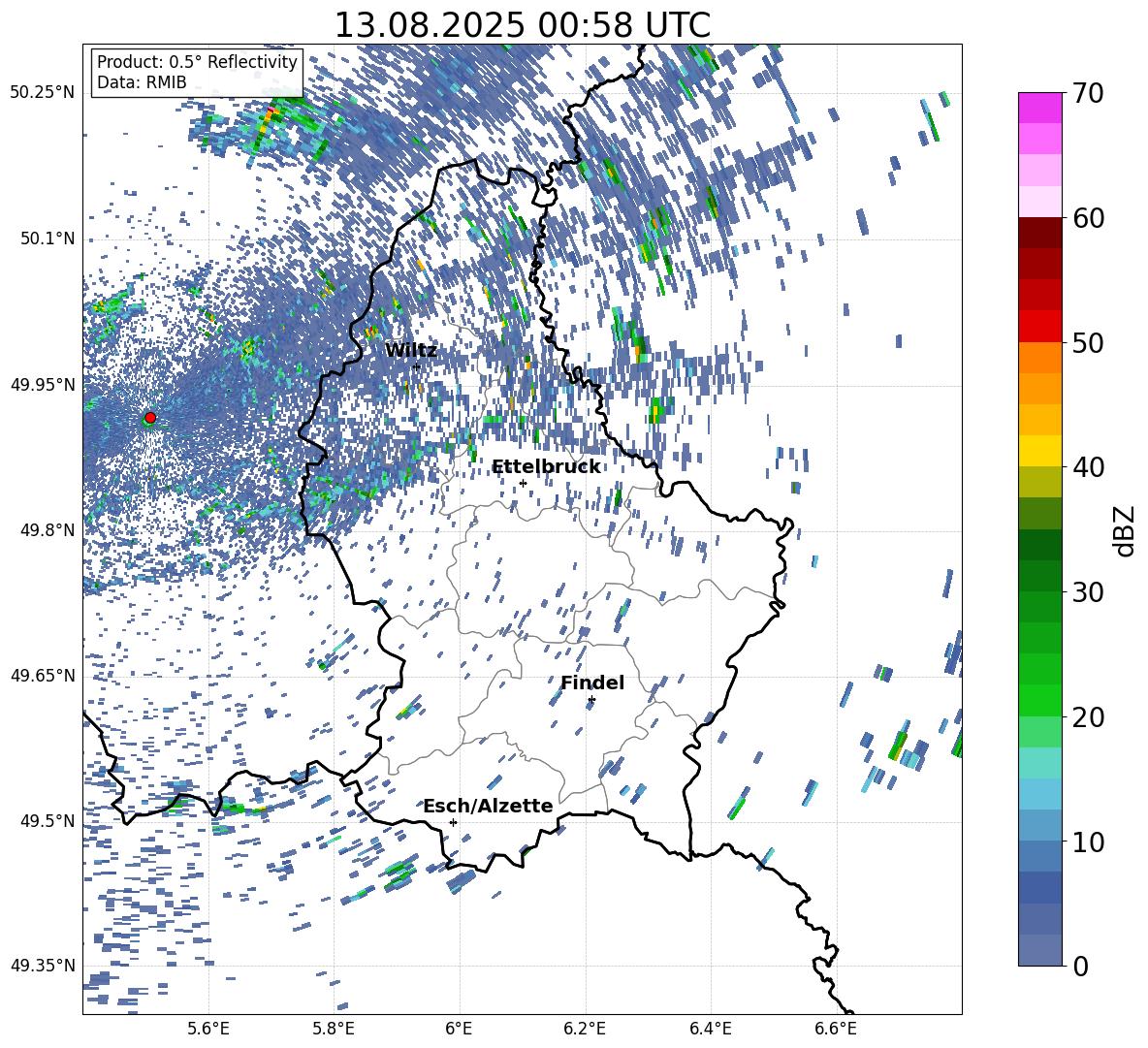Image resolution: width=1148 pixels, height=1048 pixels.
Task: Click the title '13.08.2025 00:58 UTC'
Action: point(522,25)
